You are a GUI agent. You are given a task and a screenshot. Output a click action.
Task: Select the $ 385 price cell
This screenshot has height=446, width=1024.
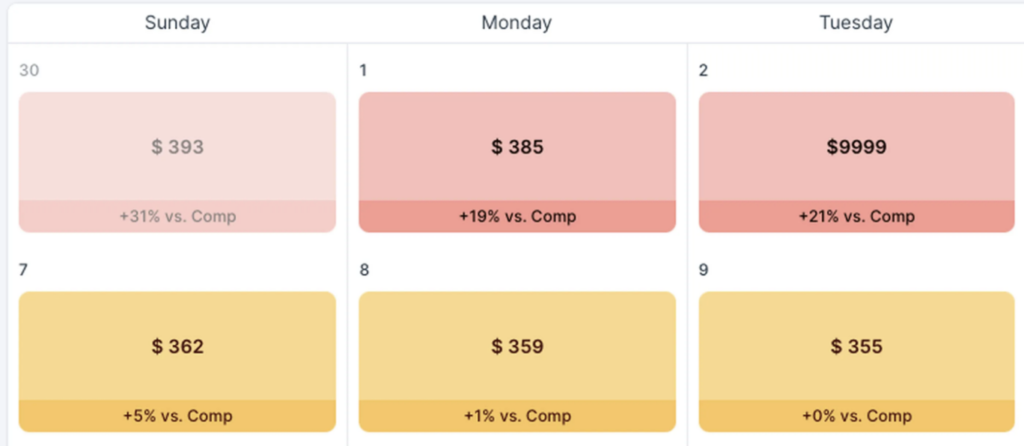(517, 147)
